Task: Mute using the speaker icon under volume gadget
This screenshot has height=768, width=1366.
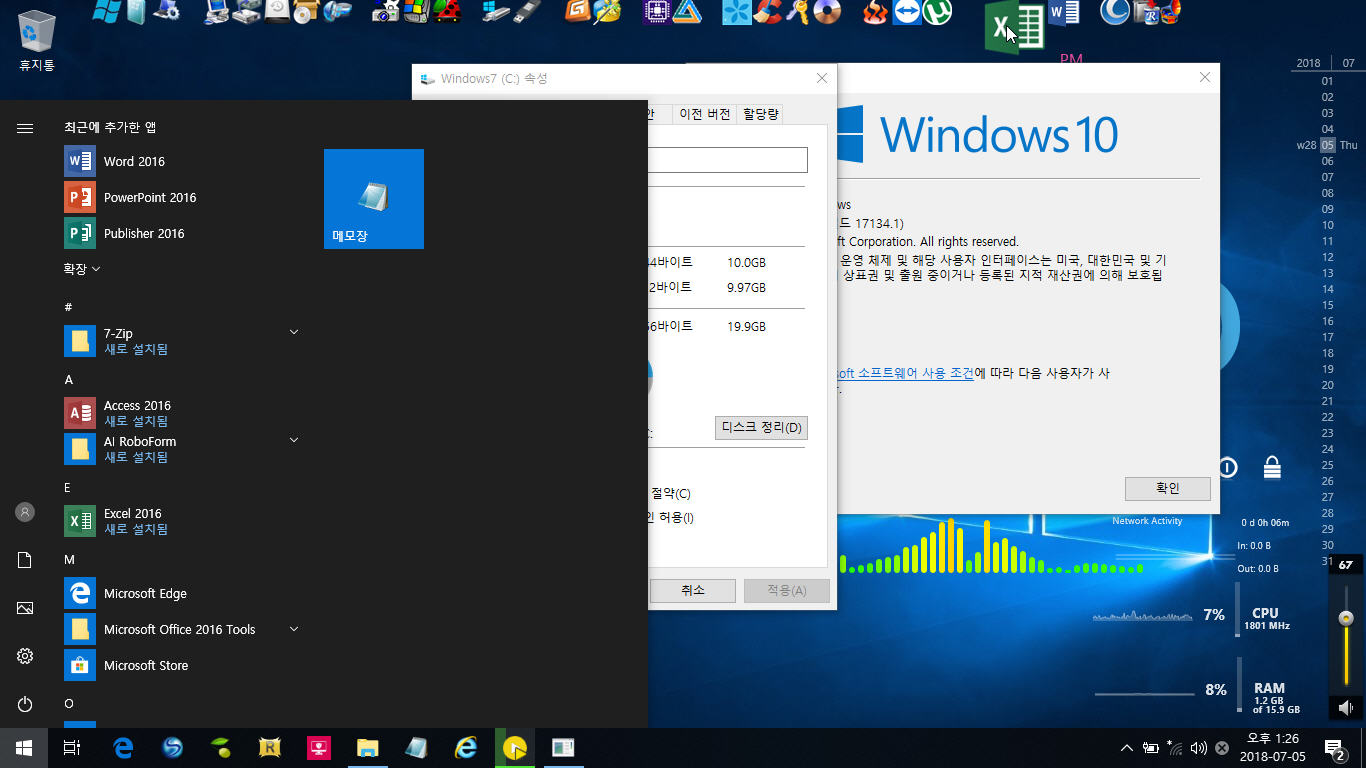Action: click(1346, 708)
